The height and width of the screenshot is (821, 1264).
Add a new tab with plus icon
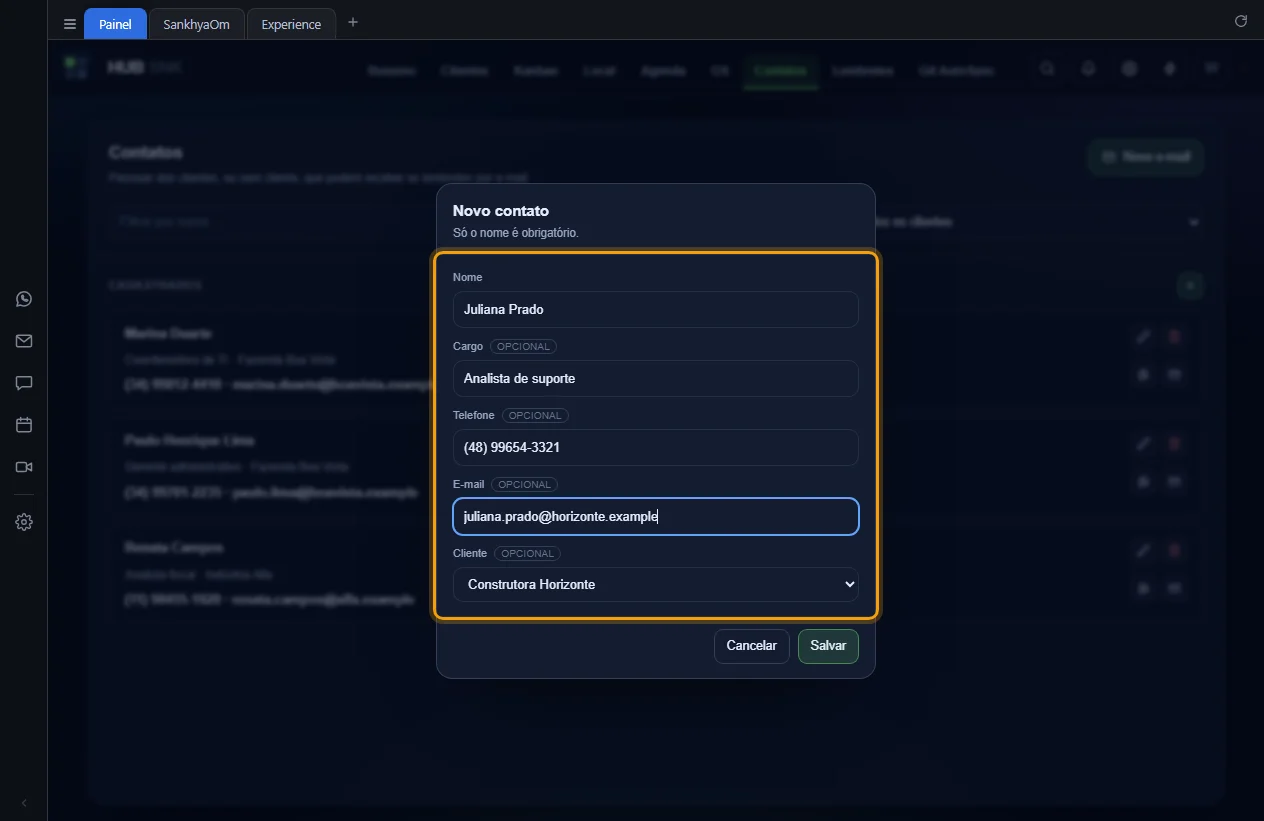[x=352, y=22]
